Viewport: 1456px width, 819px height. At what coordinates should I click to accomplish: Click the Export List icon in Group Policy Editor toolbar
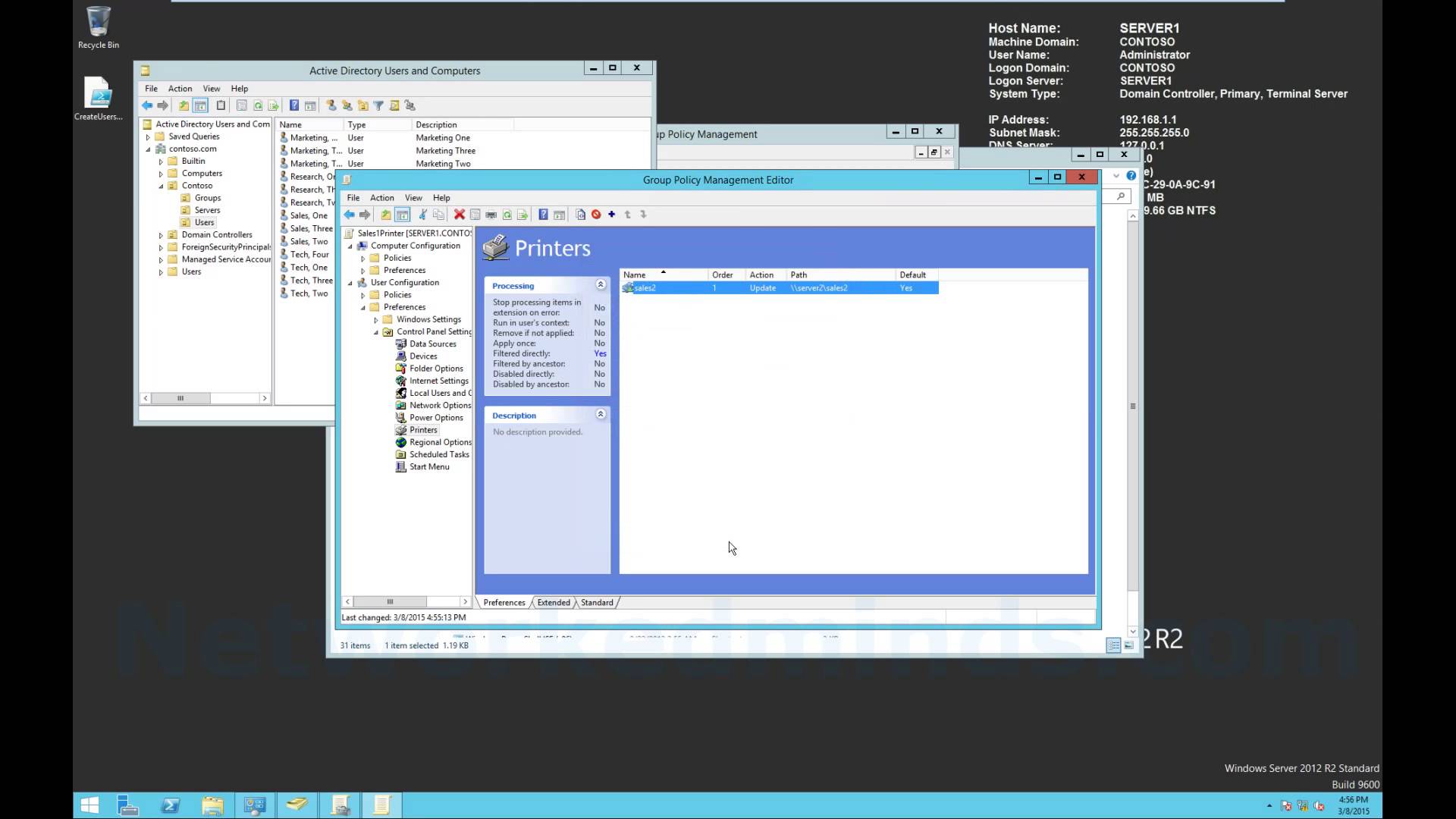(522, 215)
